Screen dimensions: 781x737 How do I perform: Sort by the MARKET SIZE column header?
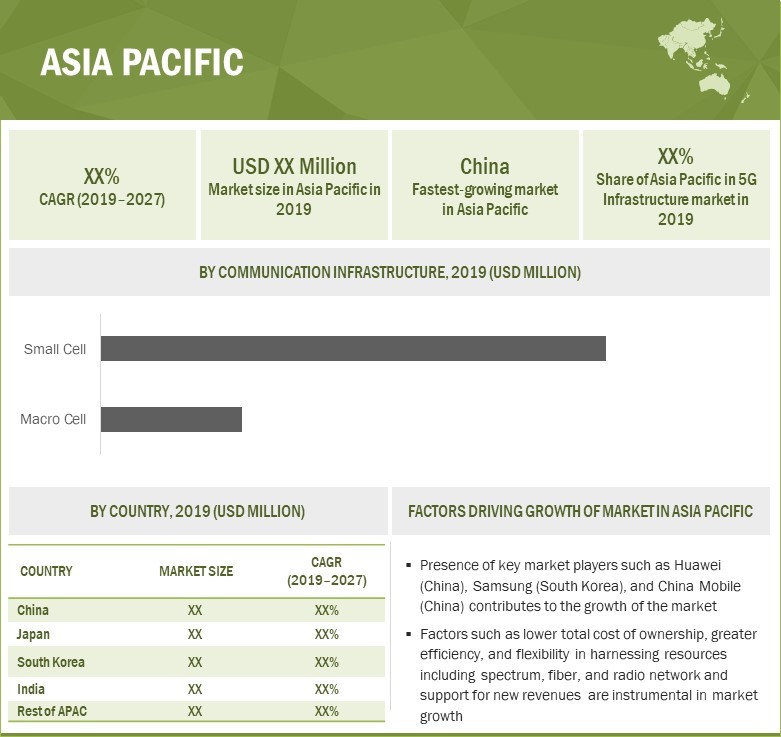click(x=195, y=571)
